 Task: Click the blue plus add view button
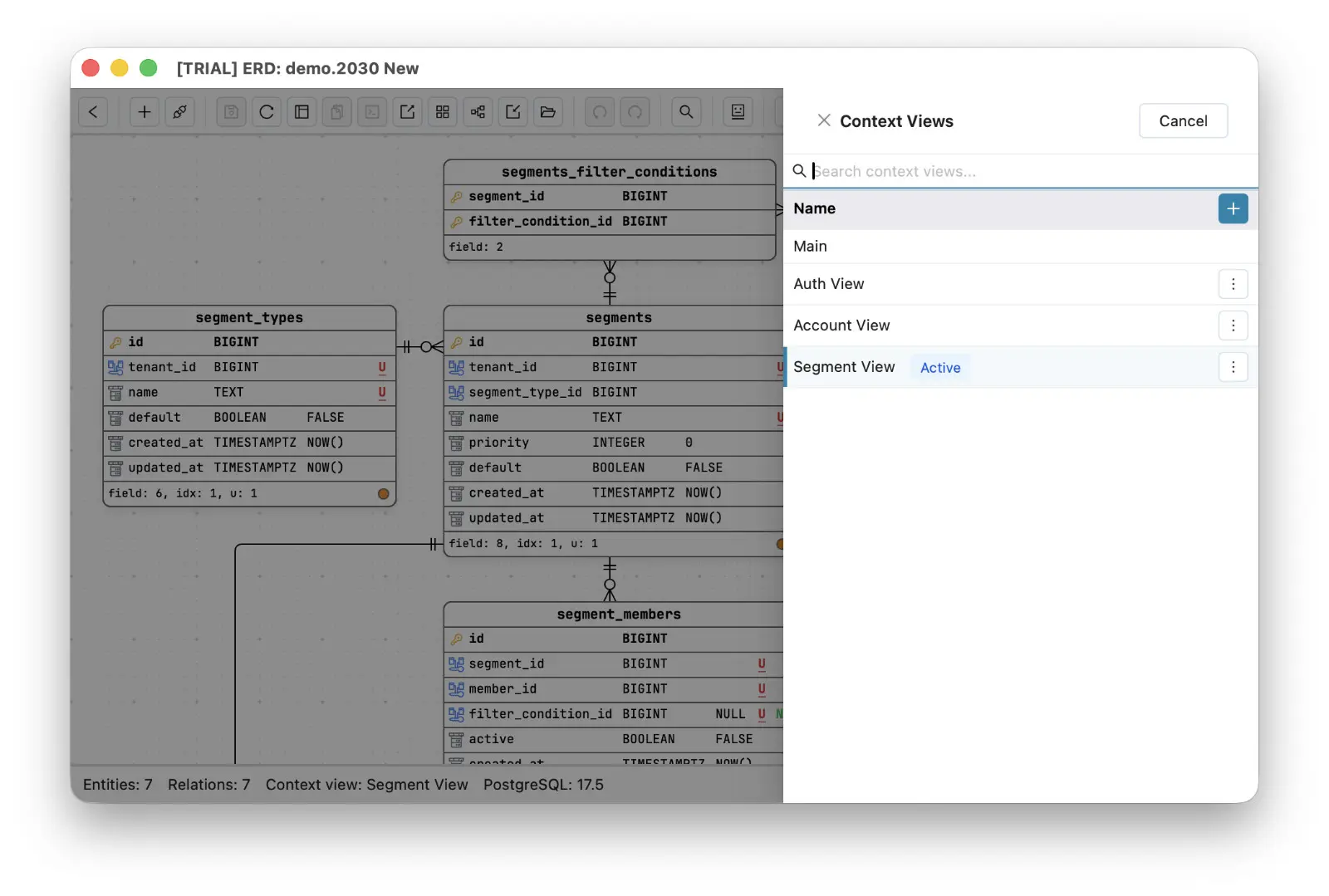(1233, 208)
